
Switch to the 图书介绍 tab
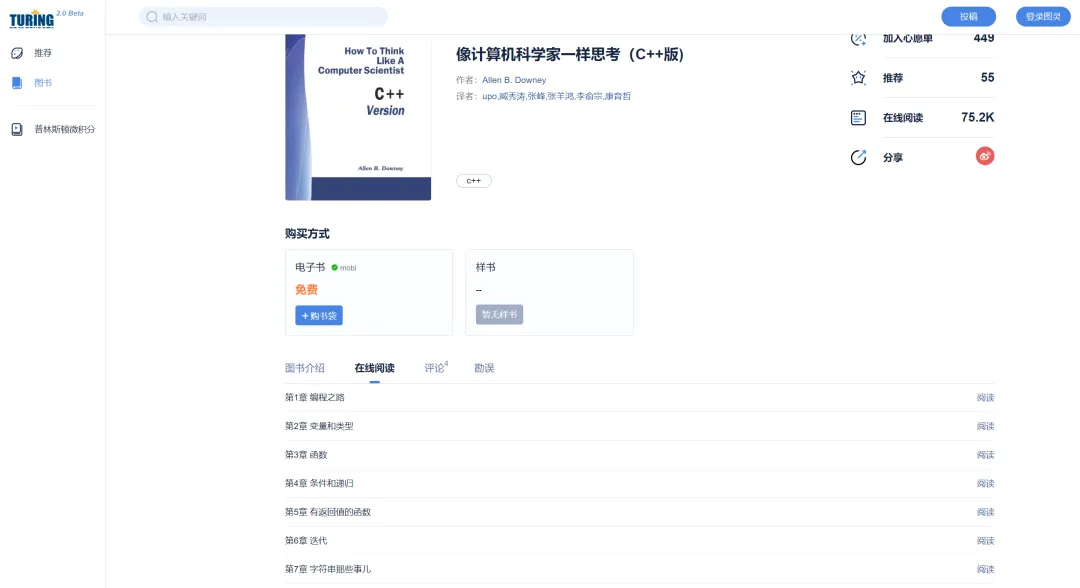pyautogui.click(x=304, y=368)
